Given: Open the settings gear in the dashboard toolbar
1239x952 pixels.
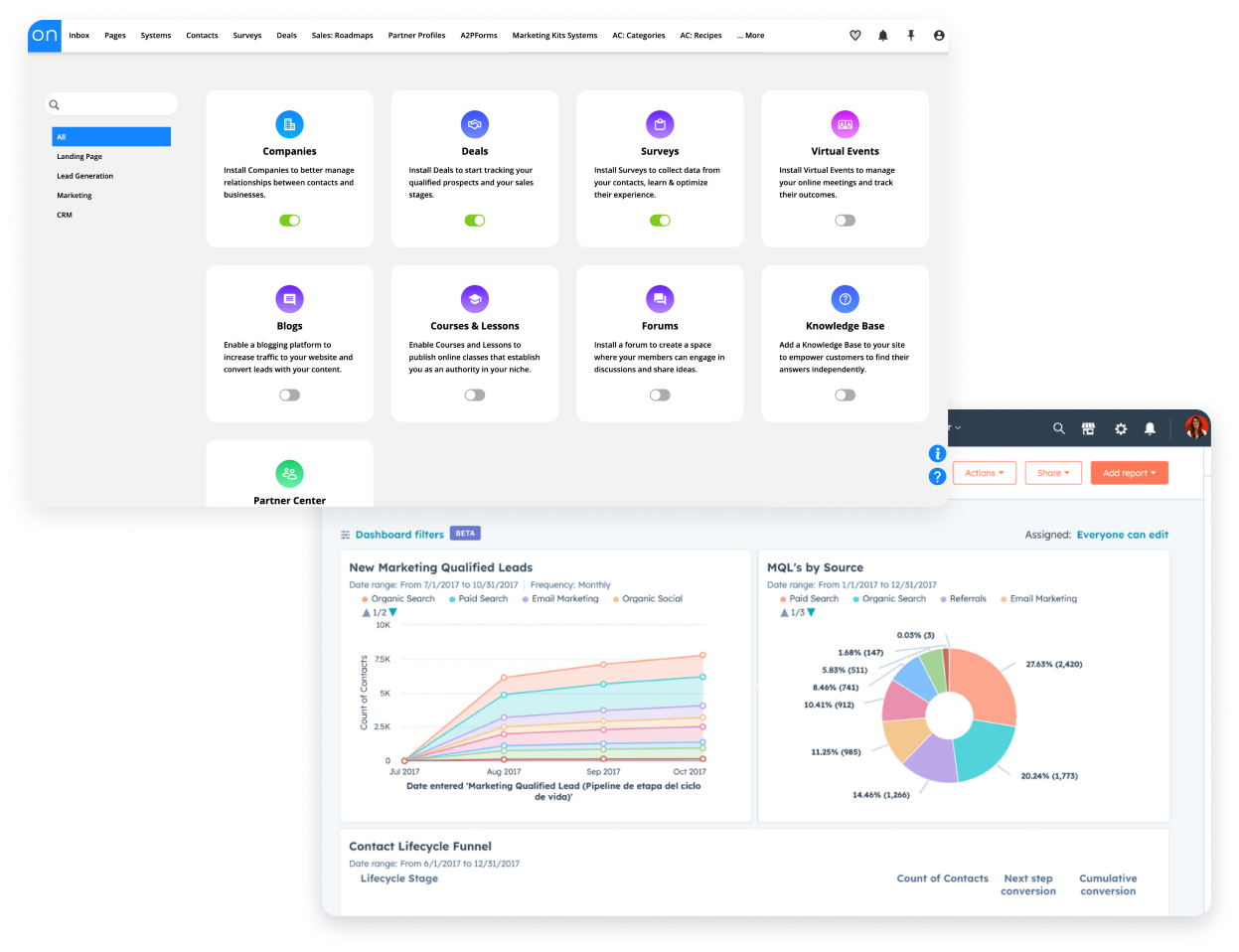Looking at the screenshot, I should (1121, 427).
